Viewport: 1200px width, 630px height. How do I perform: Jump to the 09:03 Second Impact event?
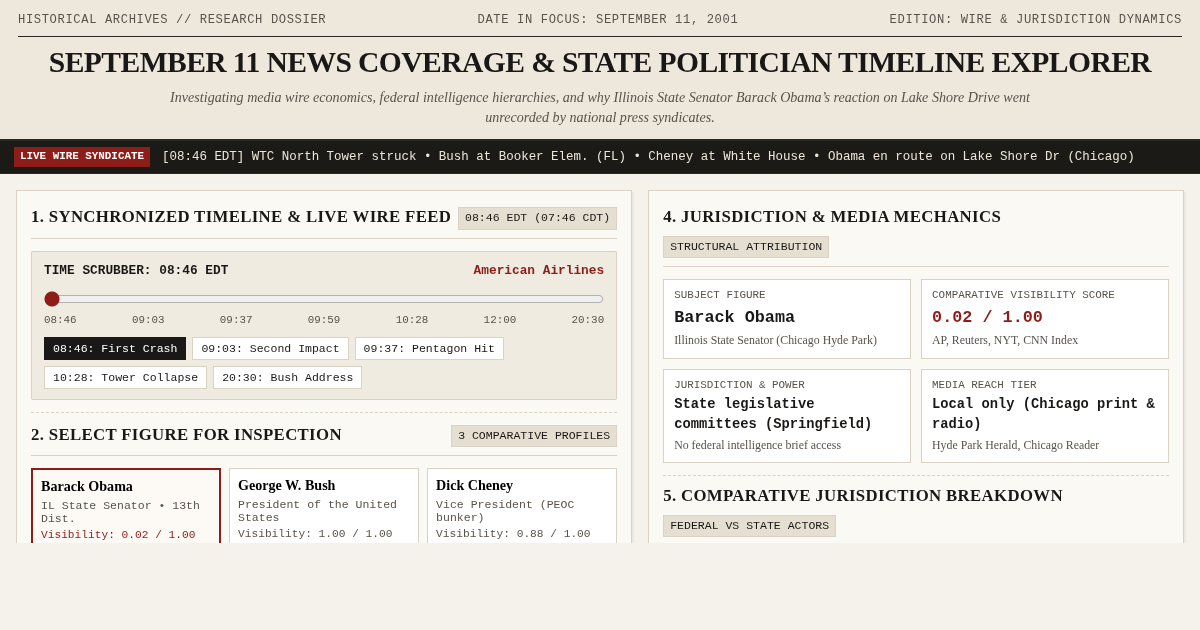270,349
